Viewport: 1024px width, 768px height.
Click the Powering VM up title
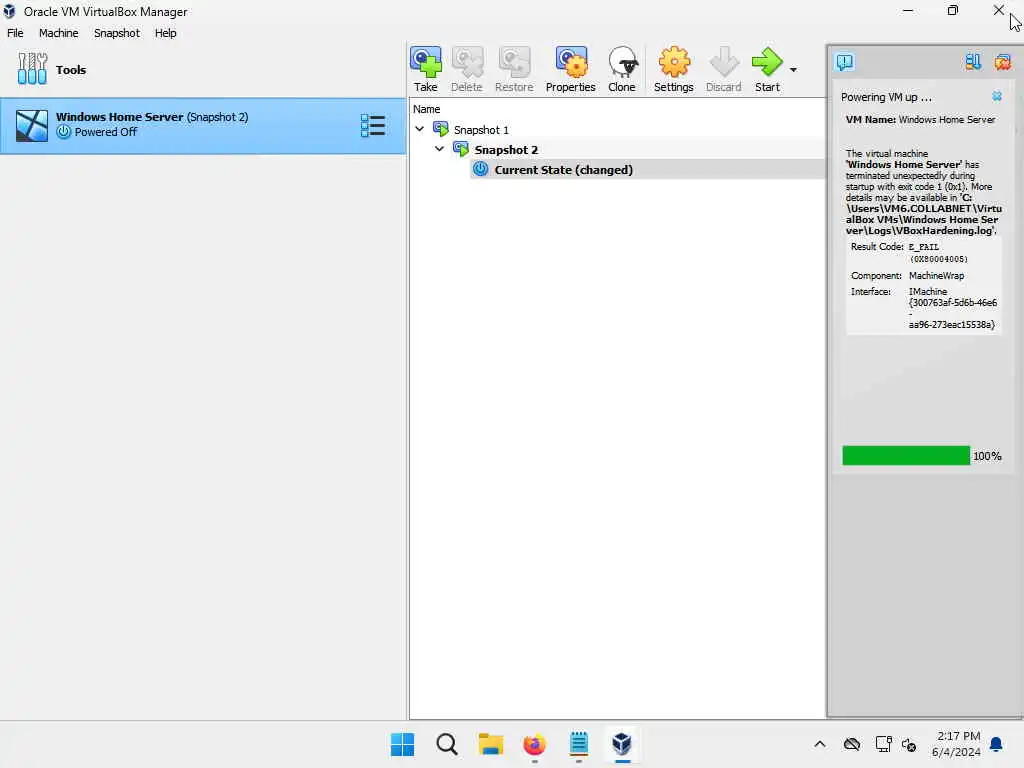coord(886,97)
